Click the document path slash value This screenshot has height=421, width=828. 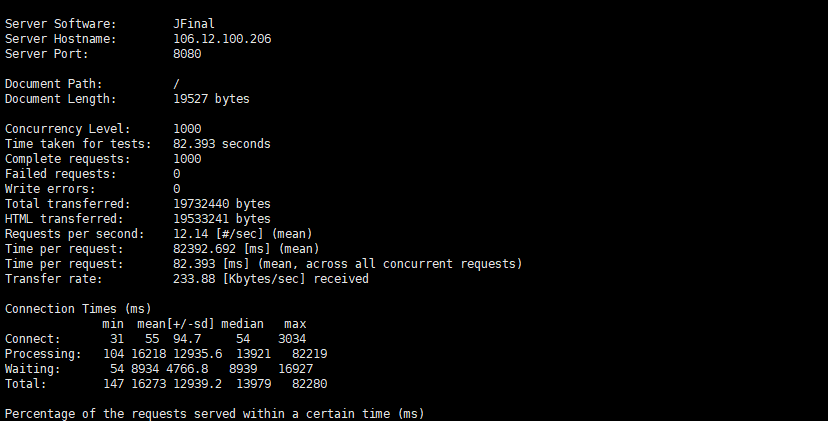pyautogui.click(x=176, y=84)
